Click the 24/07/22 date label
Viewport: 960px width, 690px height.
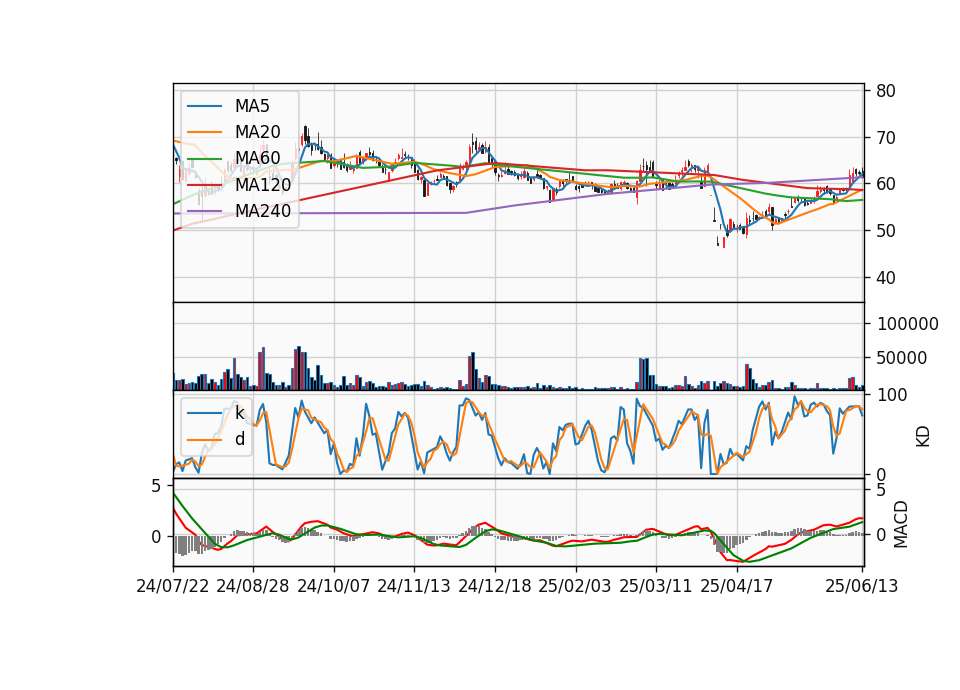[x=173, y=586]
